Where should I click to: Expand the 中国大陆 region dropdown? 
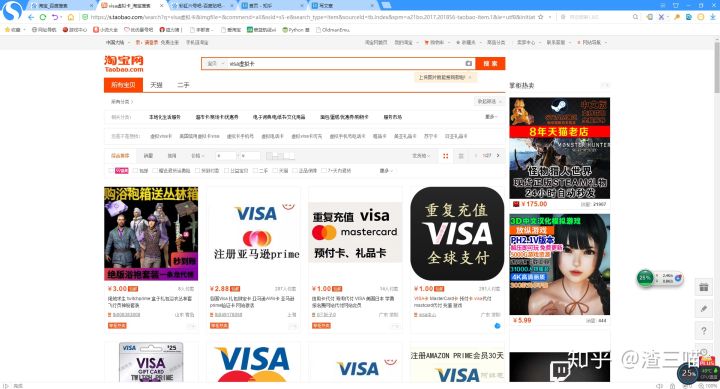118,42
